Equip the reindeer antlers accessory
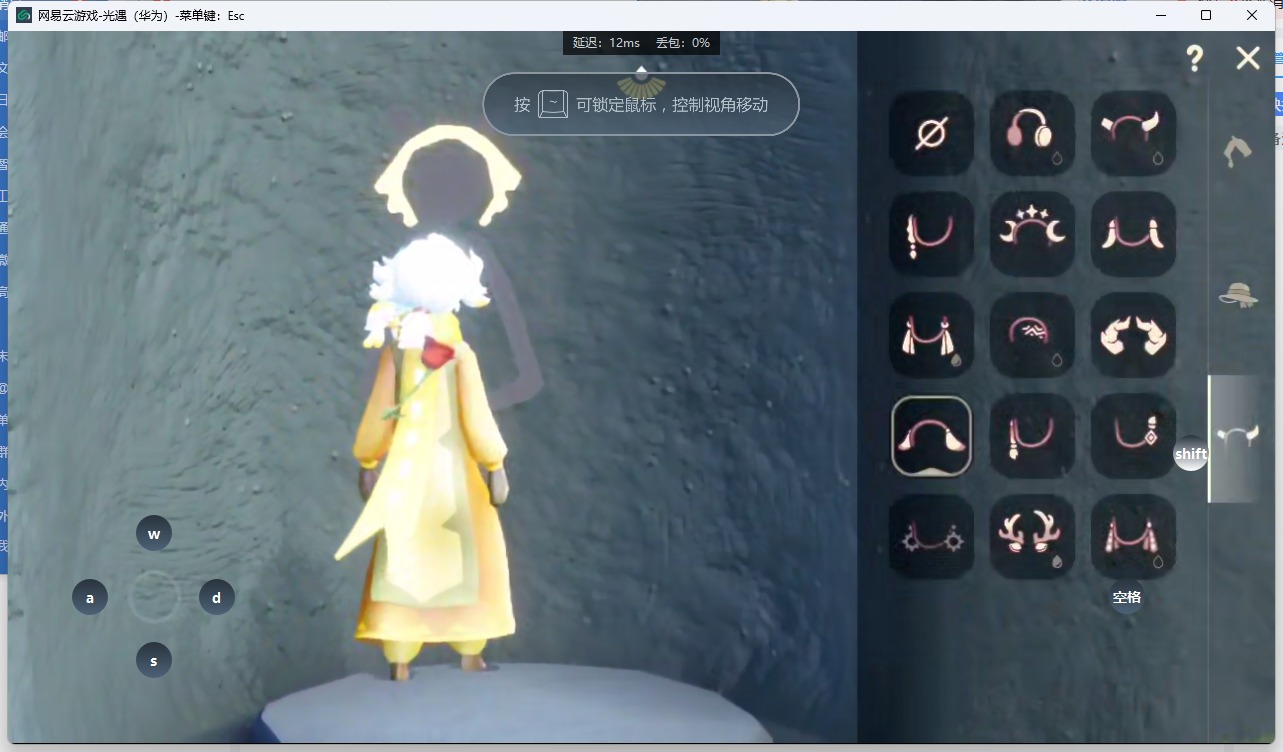 tap(1032, 537)
